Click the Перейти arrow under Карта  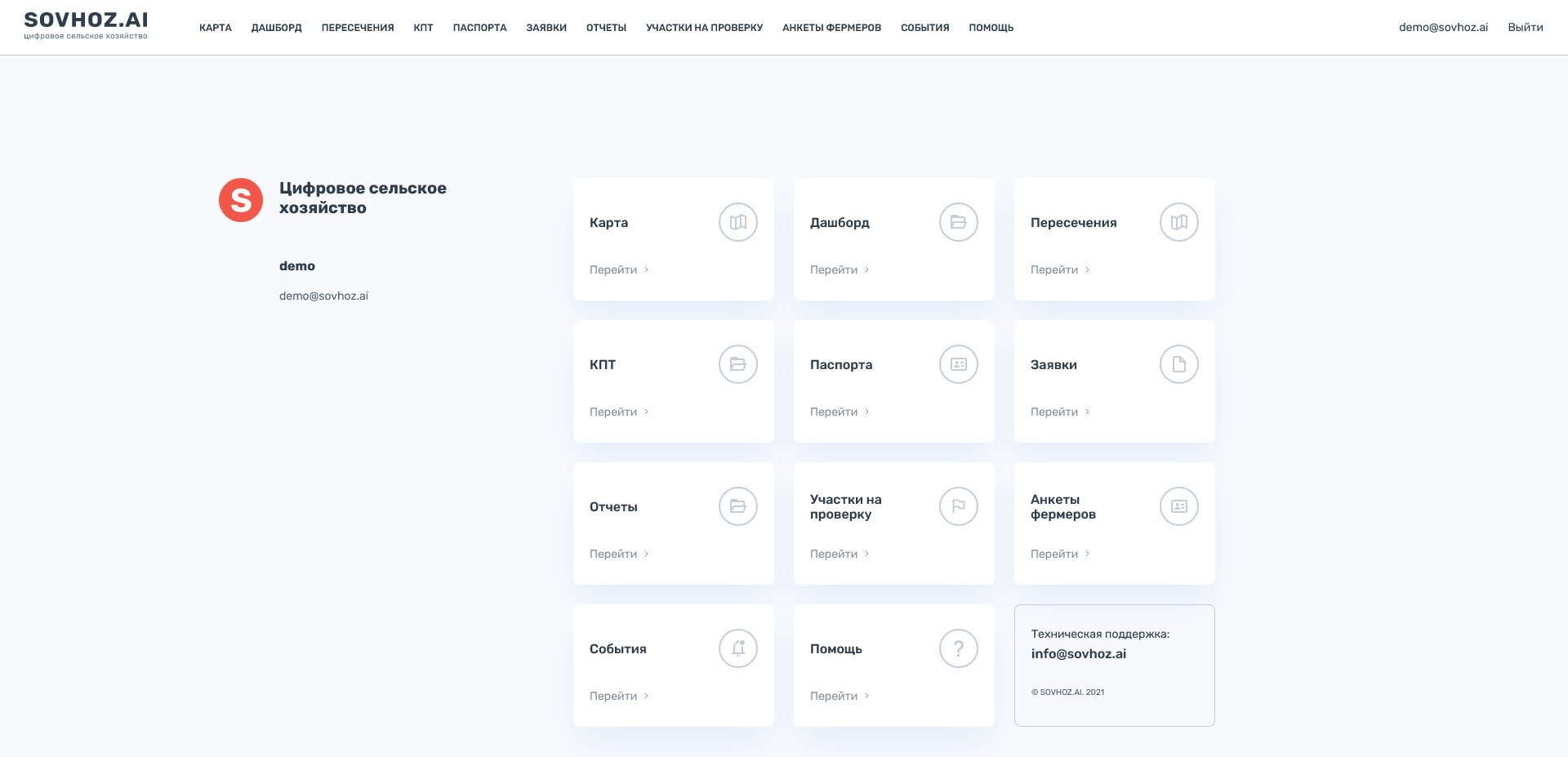point(646,269)
